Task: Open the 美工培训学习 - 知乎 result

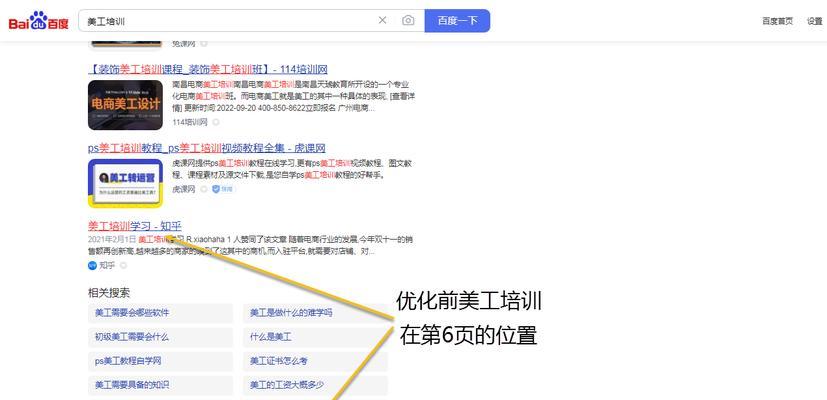Action: click(134, 226)
